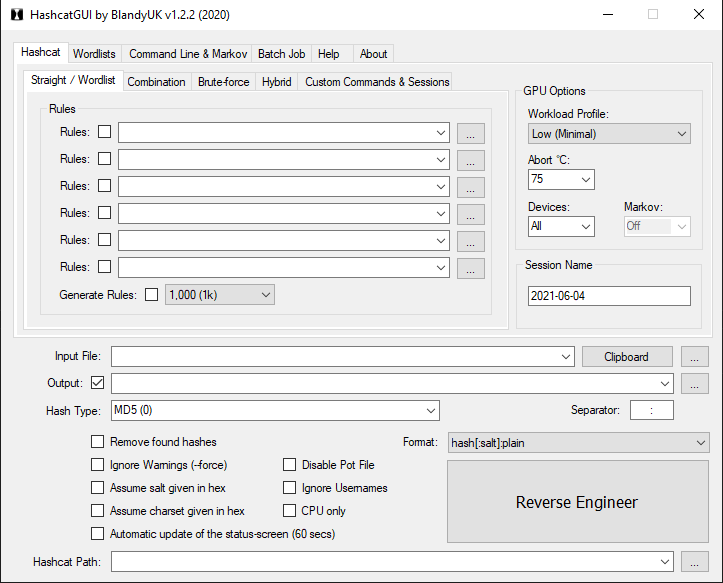Close the HashcatGUI window

point(699,14)
